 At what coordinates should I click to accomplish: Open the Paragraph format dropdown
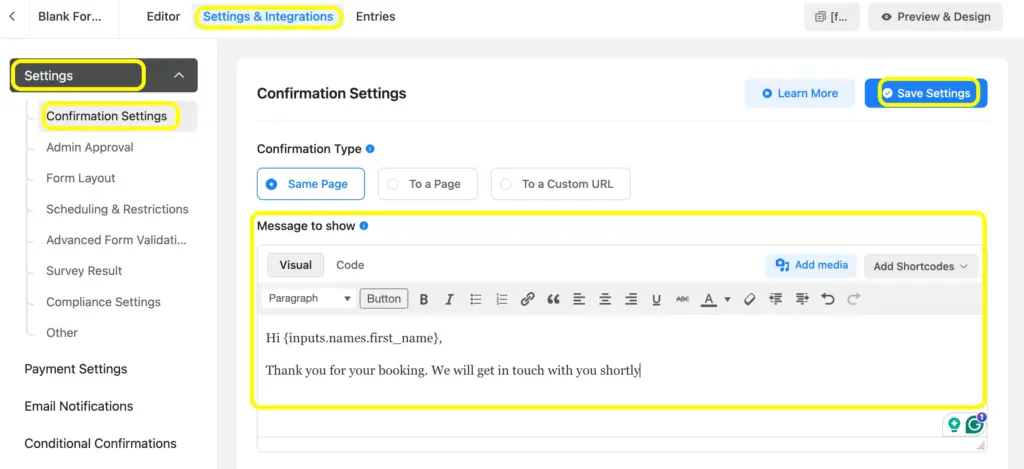[310, 299]
